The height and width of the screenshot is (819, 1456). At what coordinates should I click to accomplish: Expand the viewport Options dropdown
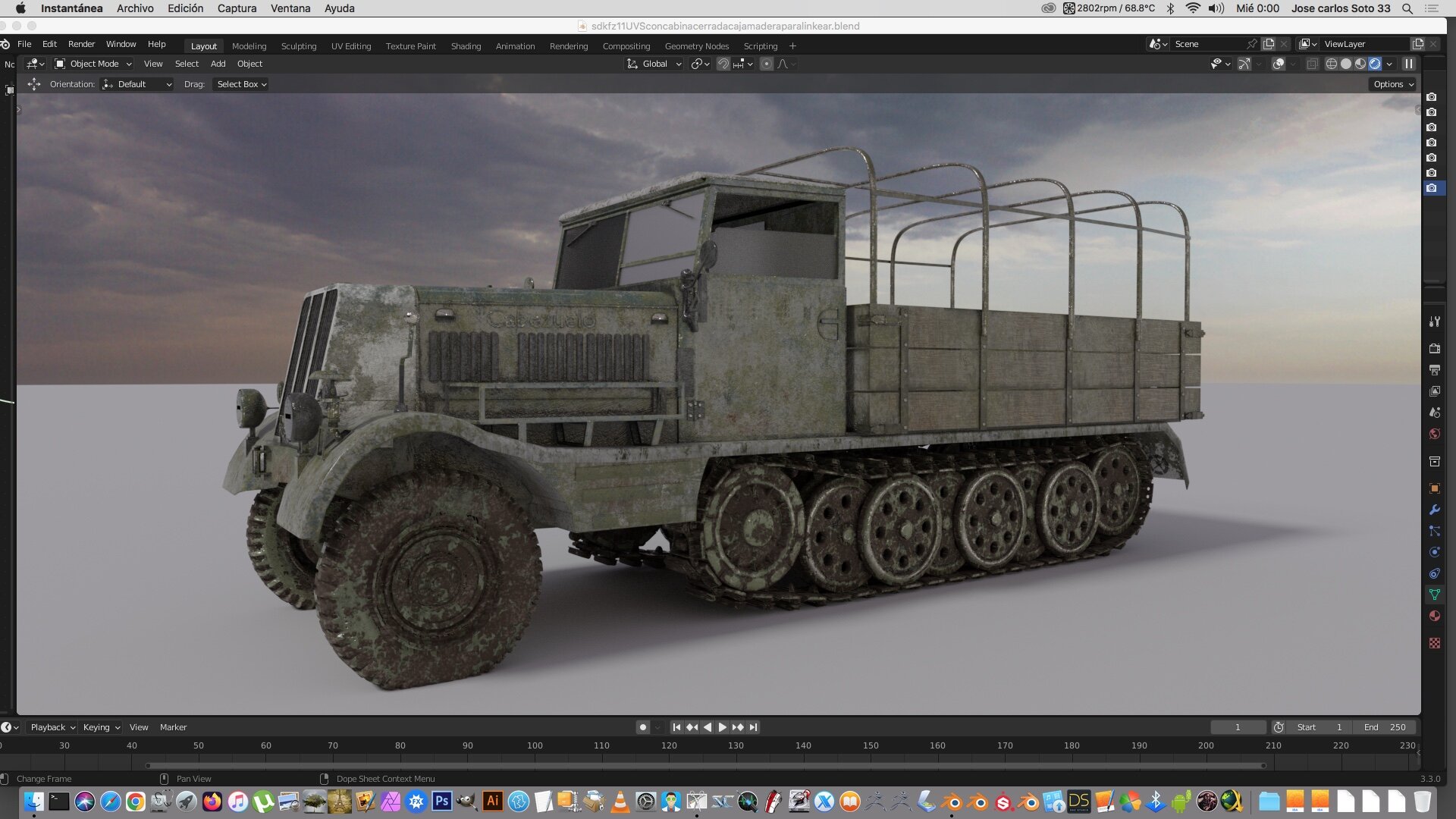click(x=1393, y=84)
